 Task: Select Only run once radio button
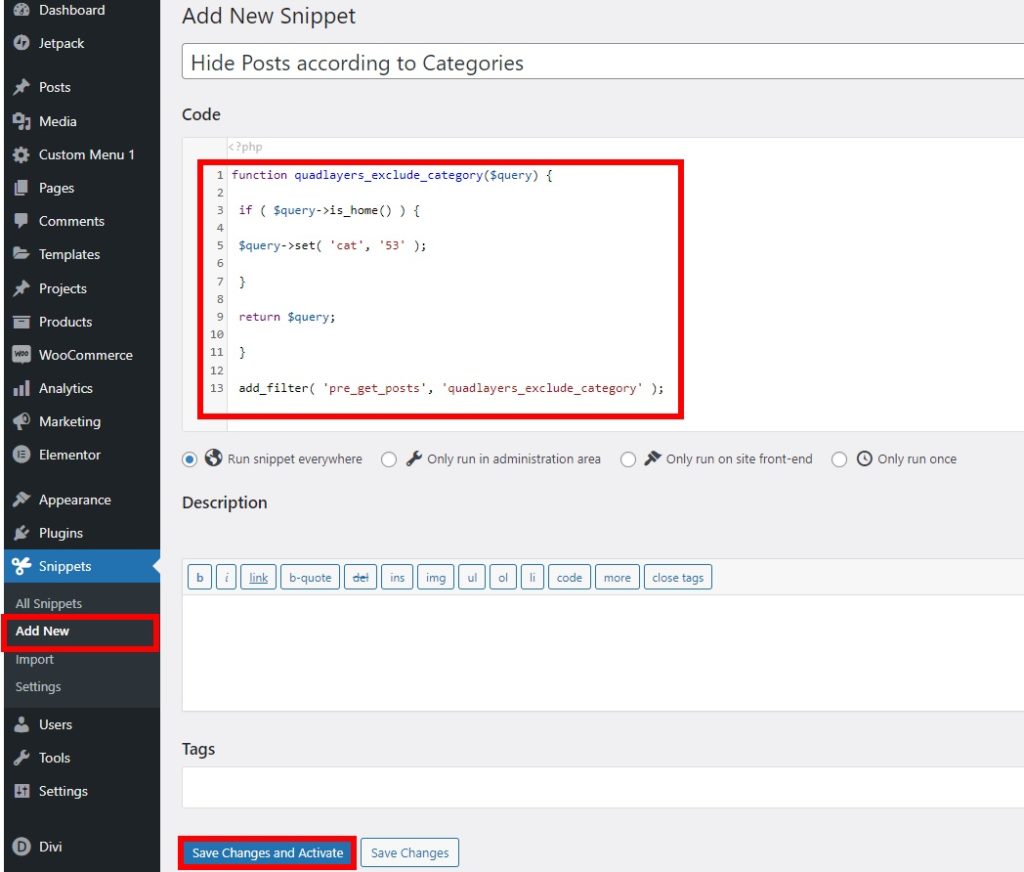pos(839,460)
